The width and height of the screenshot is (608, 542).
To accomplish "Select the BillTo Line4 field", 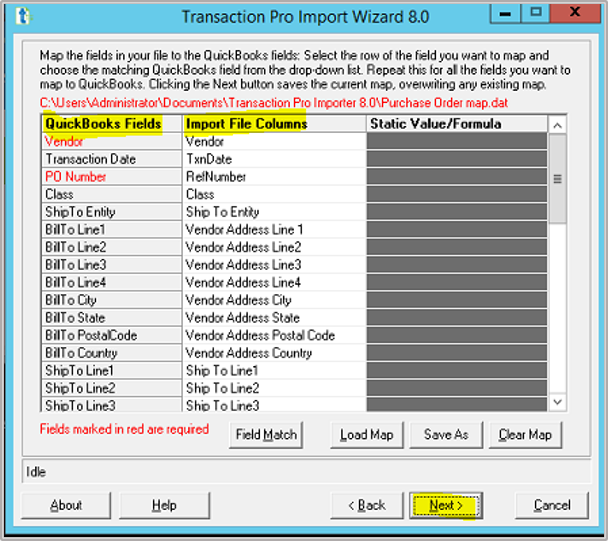I will pos(111,282).
